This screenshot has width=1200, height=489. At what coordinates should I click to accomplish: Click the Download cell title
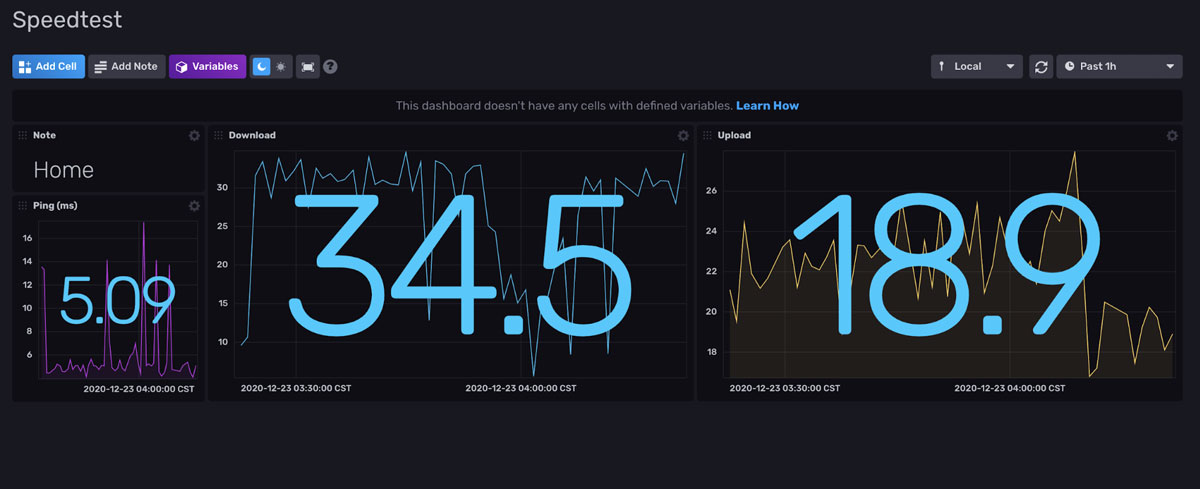coord(252,136)
